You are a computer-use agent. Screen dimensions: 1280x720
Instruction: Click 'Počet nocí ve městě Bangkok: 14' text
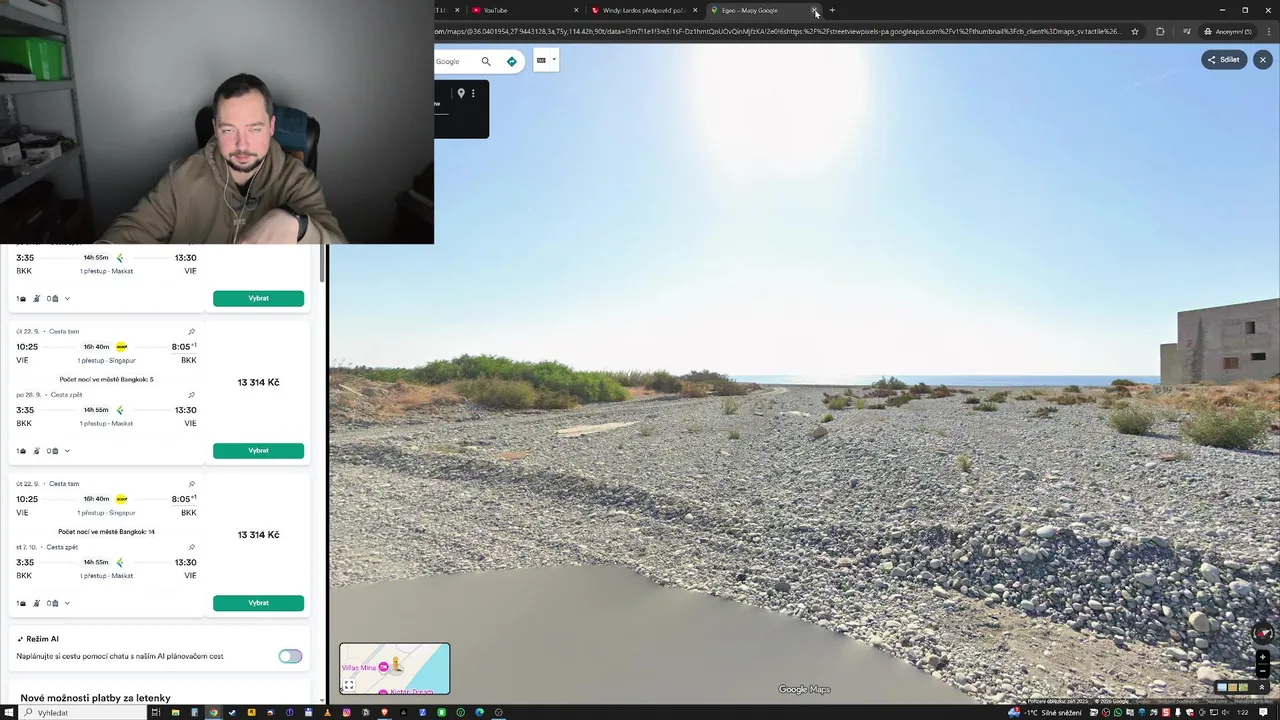click(x=106, y=532)
